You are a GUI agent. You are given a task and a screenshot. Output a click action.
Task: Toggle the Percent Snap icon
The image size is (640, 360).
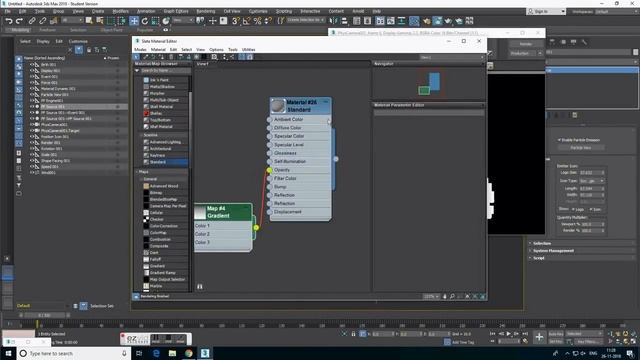tap(257, 21)
